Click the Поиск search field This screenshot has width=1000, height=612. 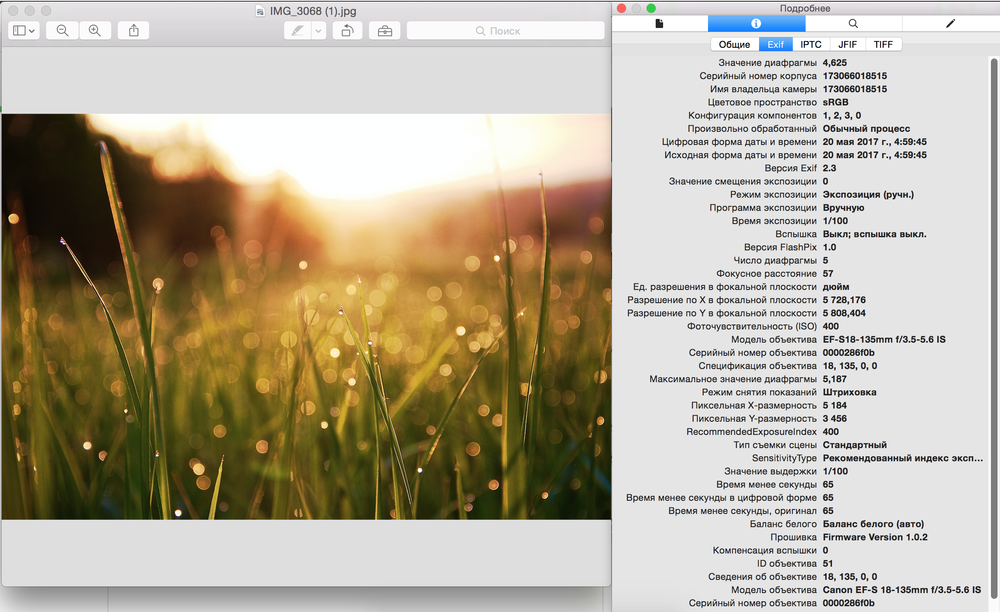tap(505, 31)
